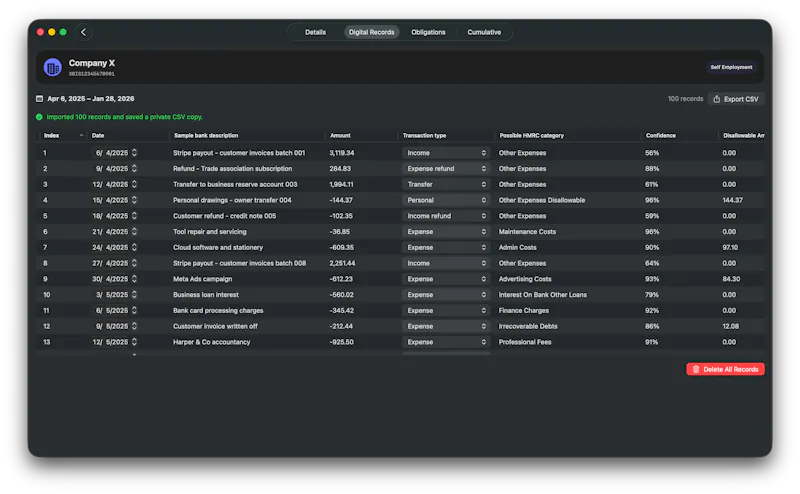This screenshot has height=494, width=800.
Task: Open Personal type dropdown for Personal drawings
Action: (446, 200)
